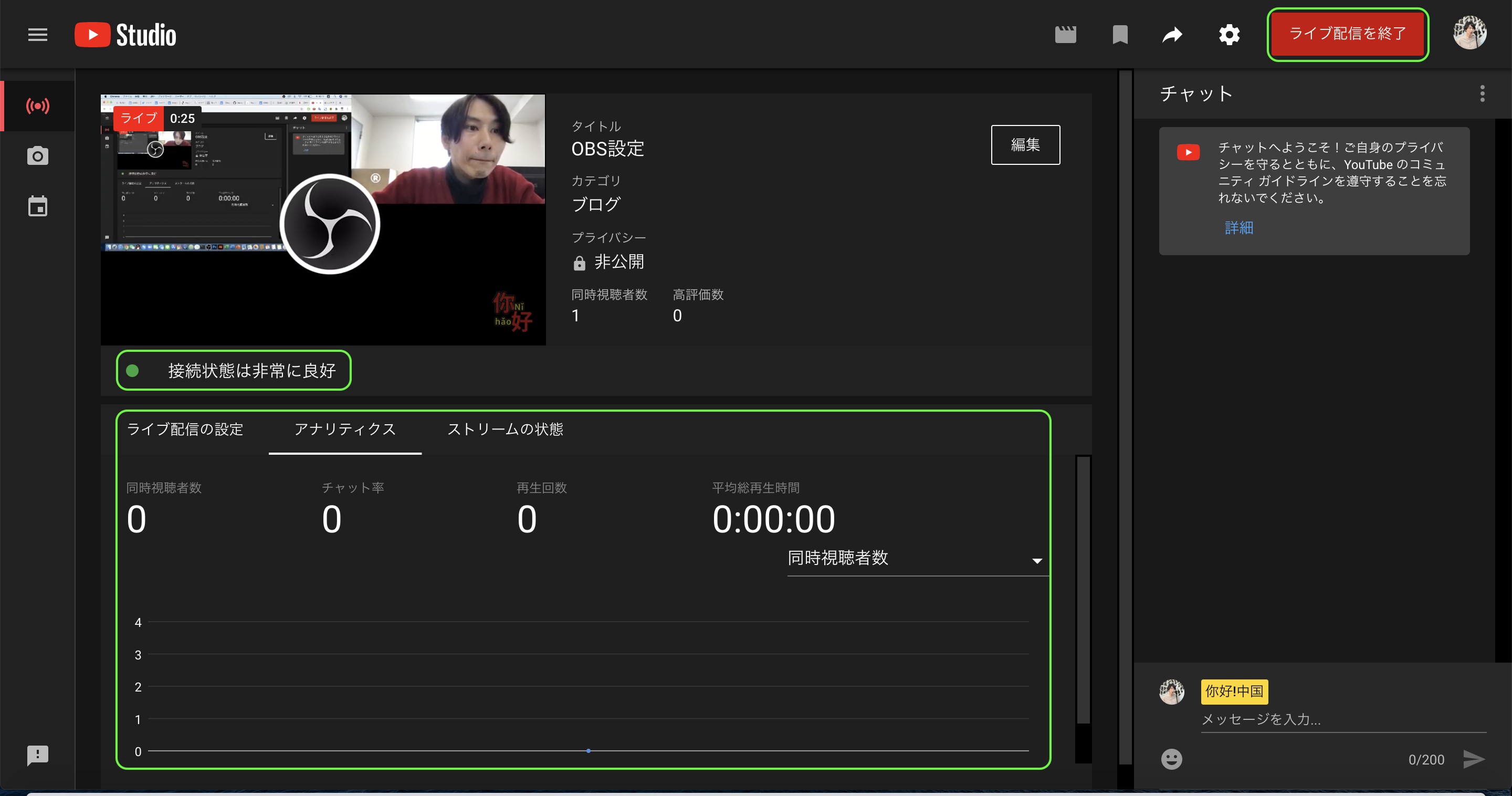Click the privacy lock icon
This screenshot has height=796, width=1512.
pos(579,263)
